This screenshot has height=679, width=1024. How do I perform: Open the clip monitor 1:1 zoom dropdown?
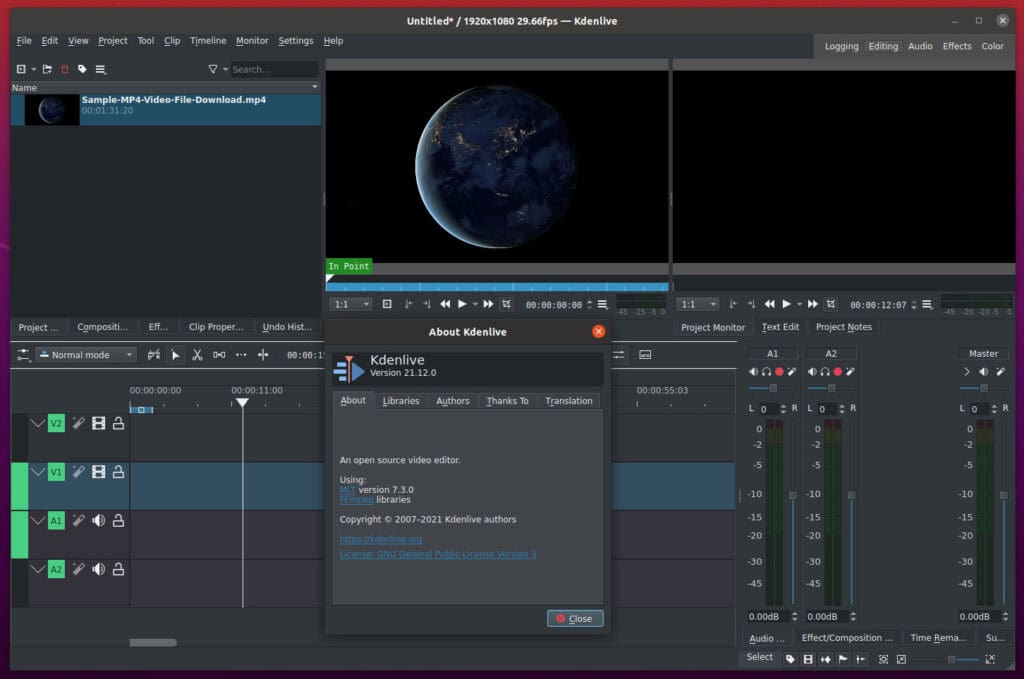(x=351, y=304)
